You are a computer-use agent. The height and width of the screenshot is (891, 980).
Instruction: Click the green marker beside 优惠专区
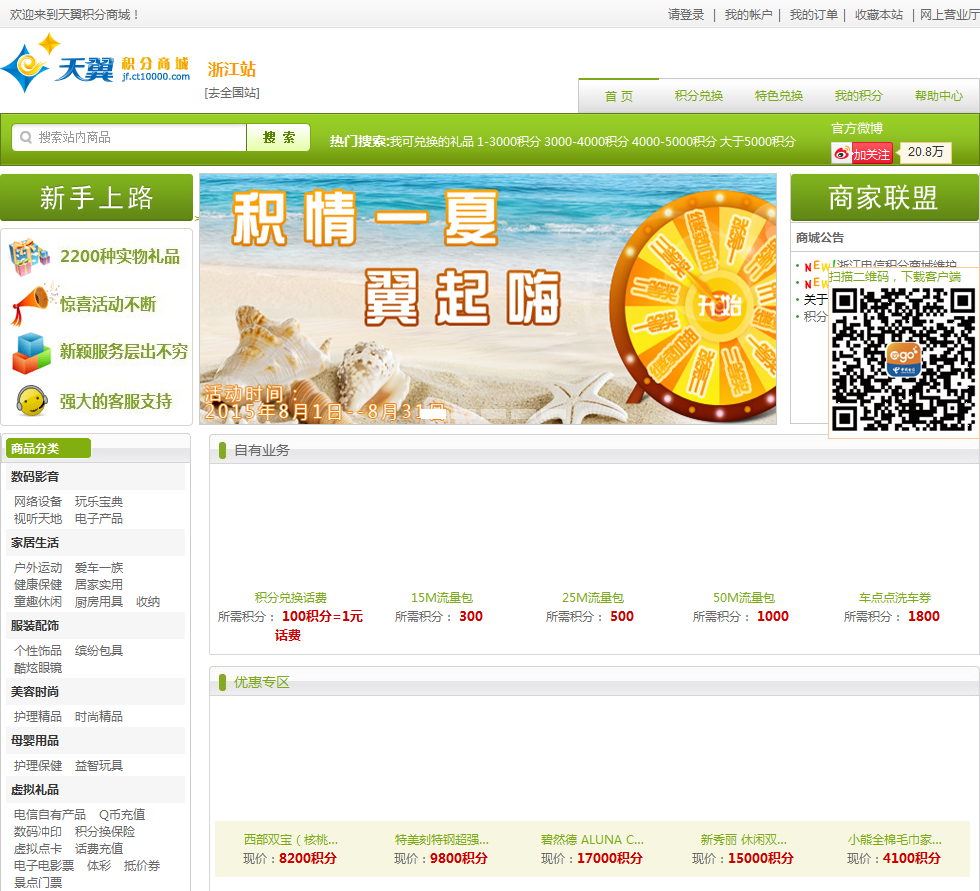pos(222,682)
